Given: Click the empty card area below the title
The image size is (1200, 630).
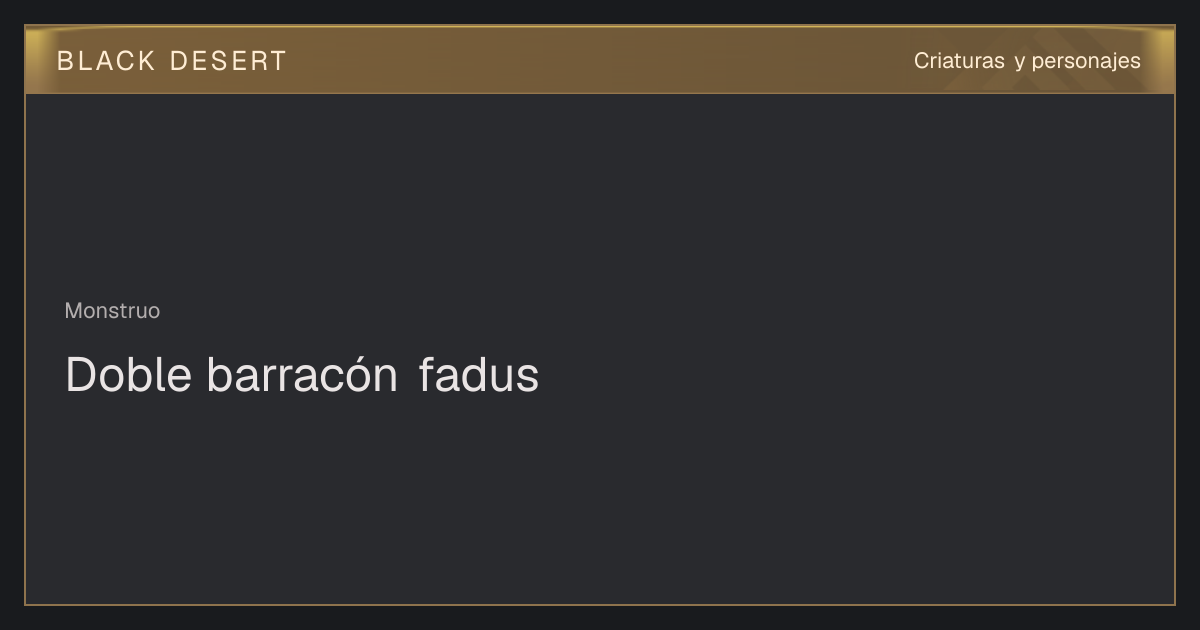Looking at the screenshot, I should click(x=600, y=500).
